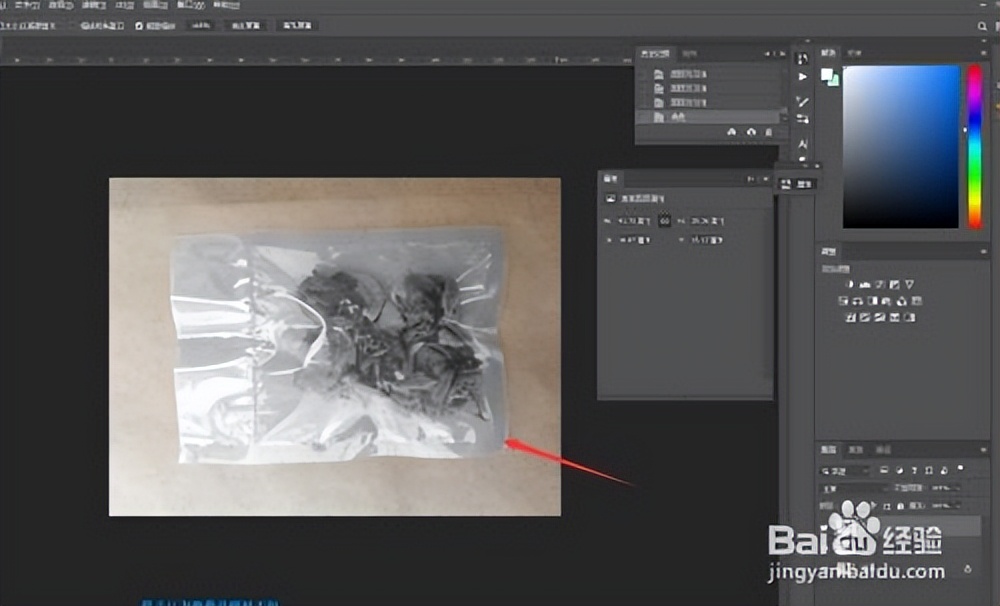The height and width of the screenshot is (606, 1000).
Task: Click the background color swatch in Color panel
Action: 833,80
